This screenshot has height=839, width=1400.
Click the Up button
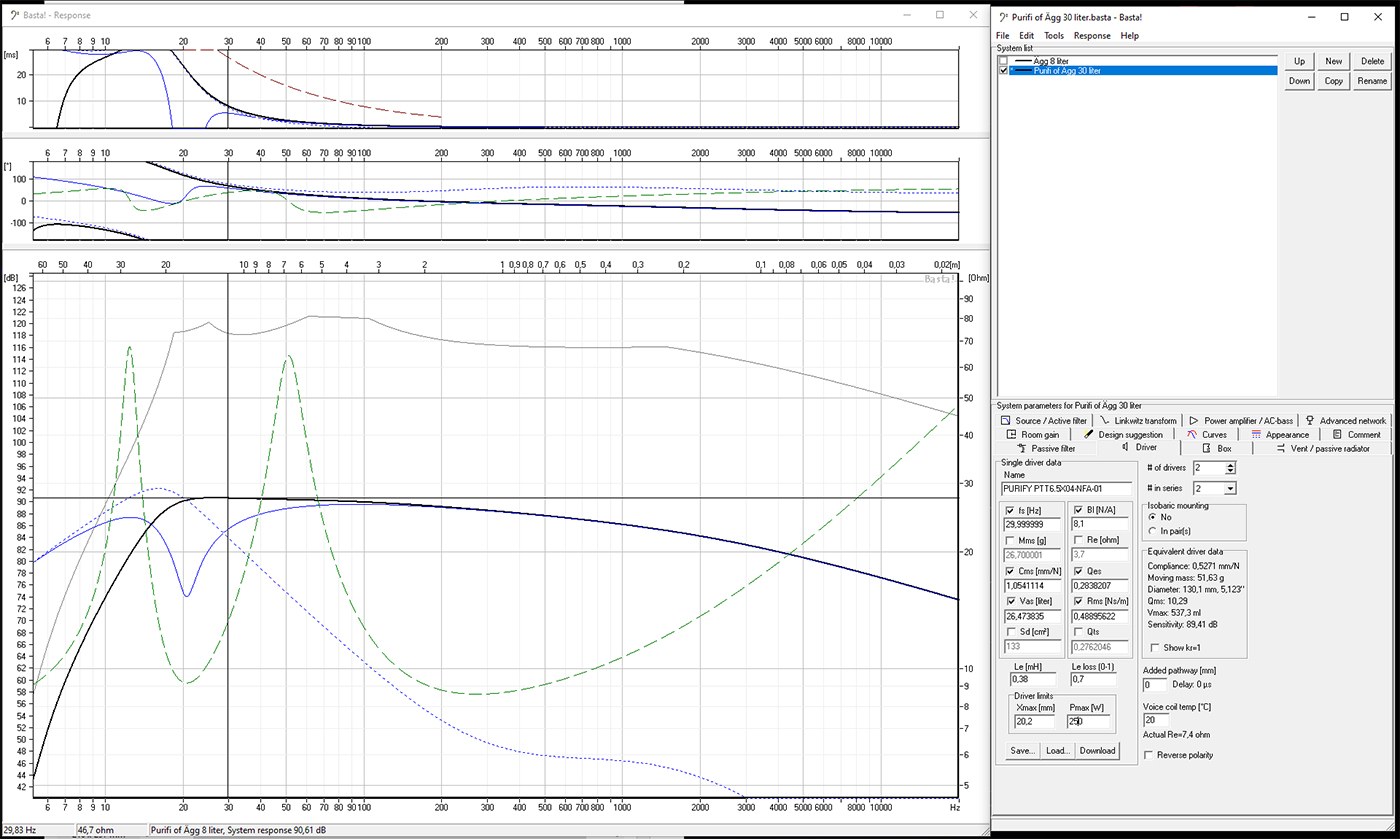coord(1299,61)
